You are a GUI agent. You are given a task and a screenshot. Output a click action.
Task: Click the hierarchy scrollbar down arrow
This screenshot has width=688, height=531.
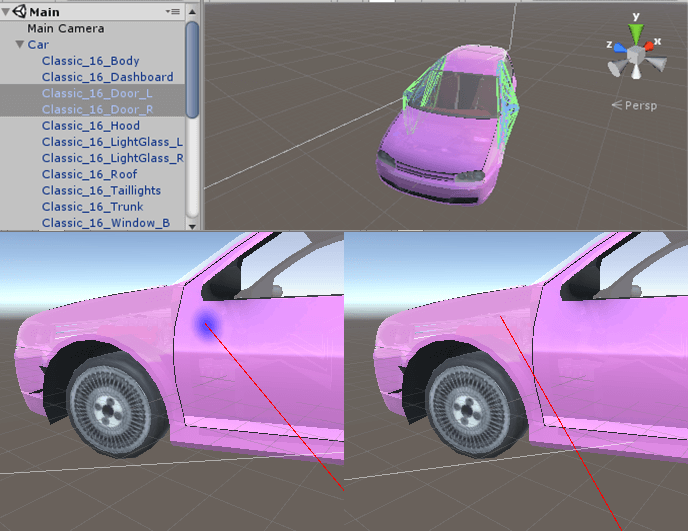click(192, 226)
